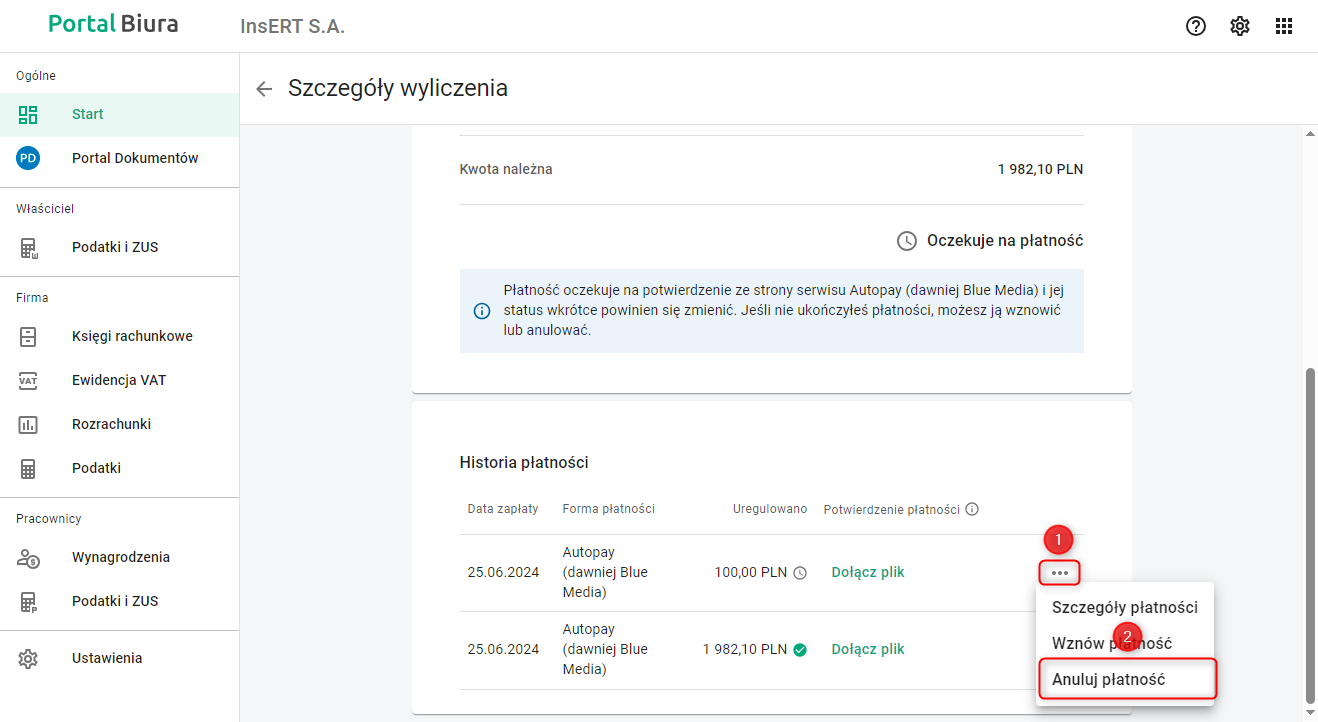This screenshot has height=722, width=1318.
Task: Click Dołącz plik for 1 982,10 PLN payment
Action: (868, 649)
